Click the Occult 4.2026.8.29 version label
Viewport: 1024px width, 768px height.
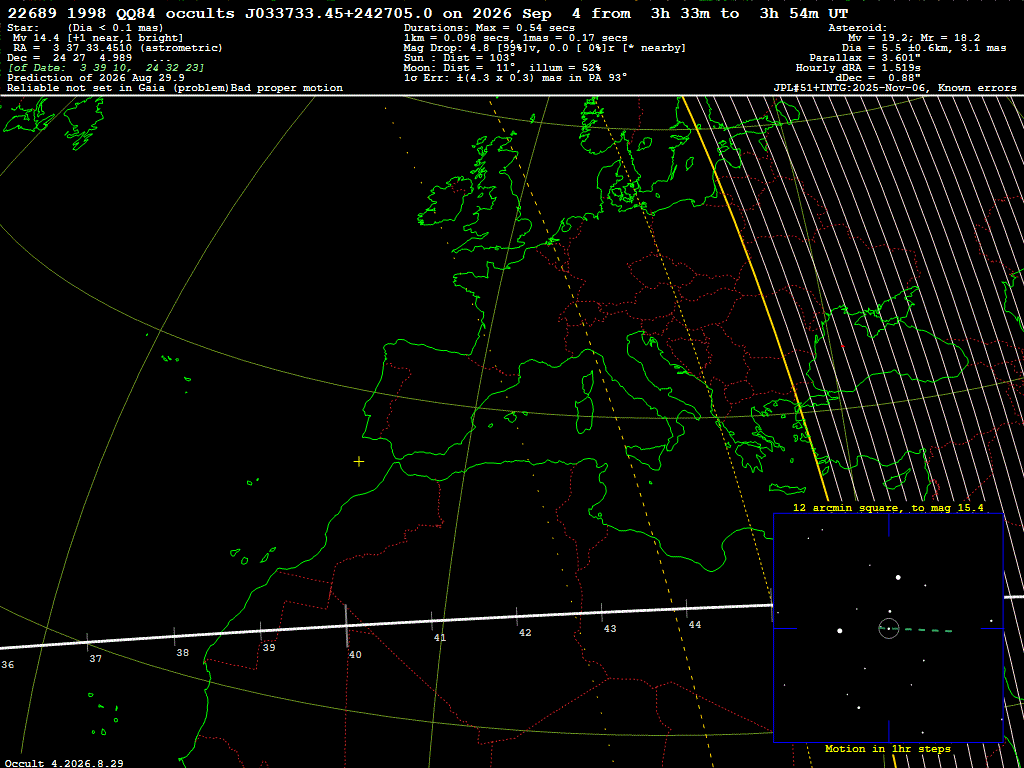[64, 763]
